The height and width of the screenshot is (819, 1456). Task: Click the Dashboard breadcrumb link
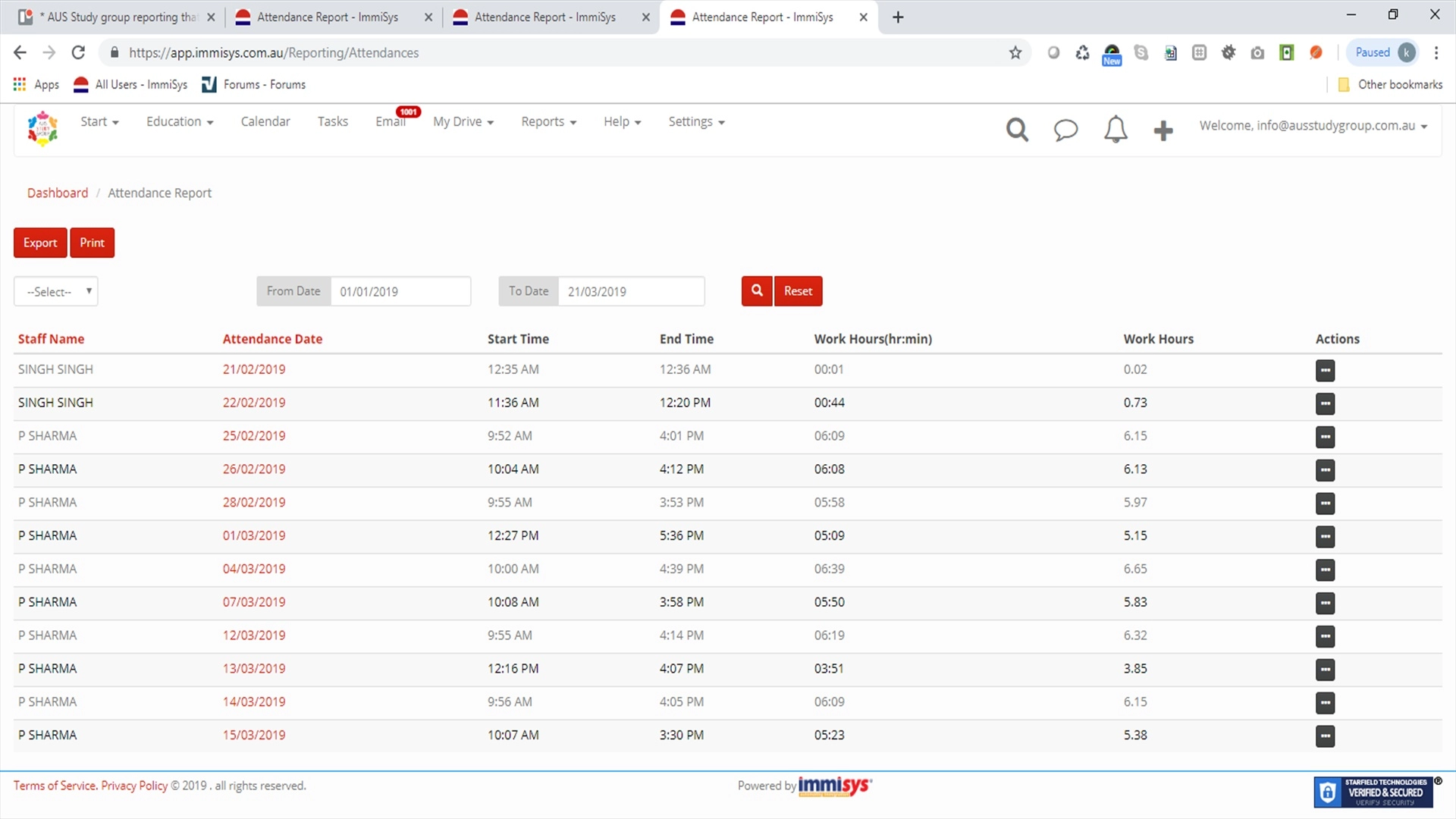point(58,193)
